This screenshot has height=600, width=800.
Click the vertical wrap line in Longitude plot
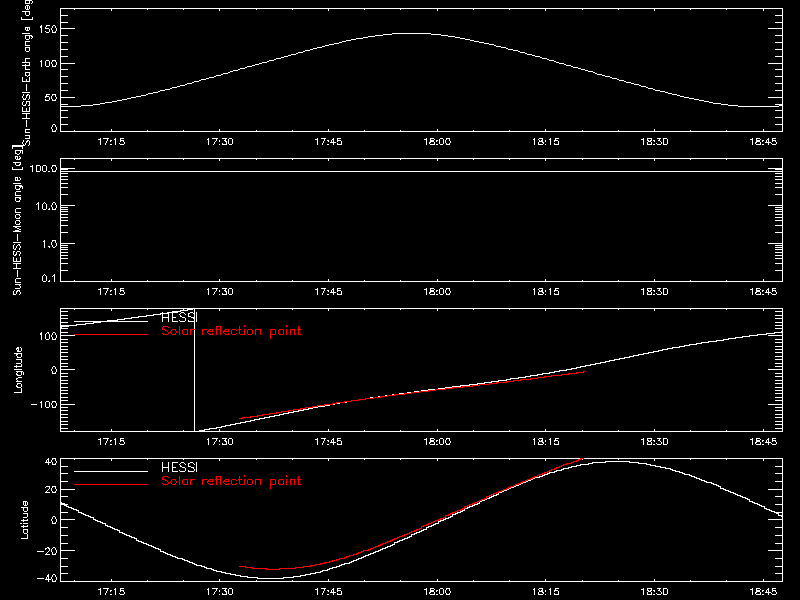(x=194, y=370)
